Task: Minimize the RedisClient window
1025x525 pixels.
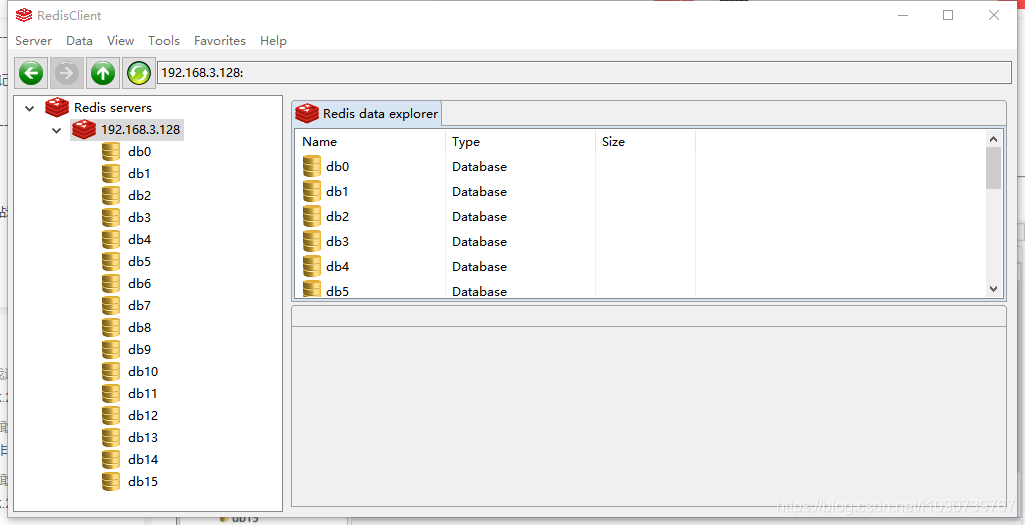Action: coord(903,15)
